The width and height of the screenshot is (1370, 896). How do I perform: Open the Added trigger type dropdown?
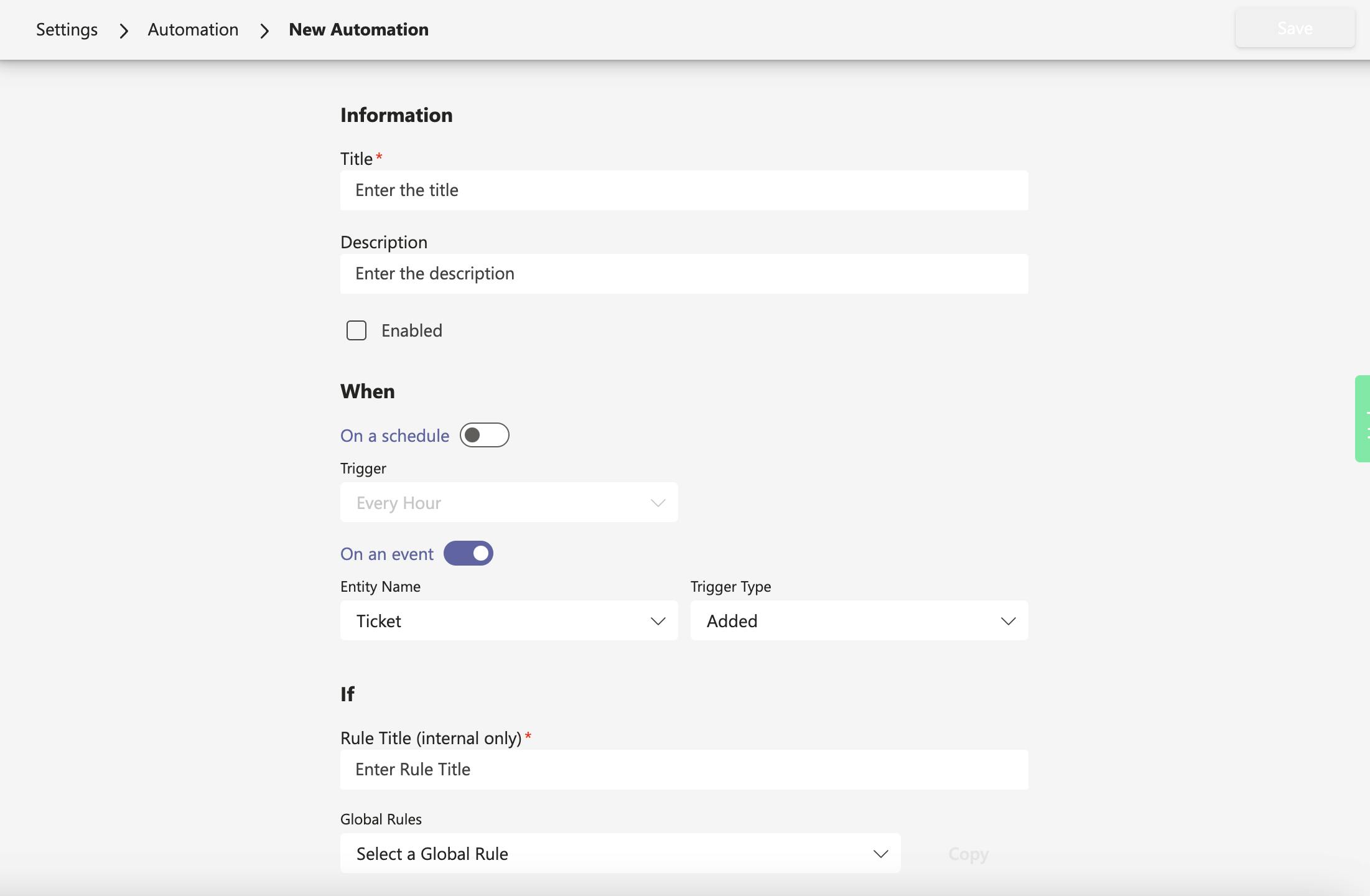(x=846, y=621)
